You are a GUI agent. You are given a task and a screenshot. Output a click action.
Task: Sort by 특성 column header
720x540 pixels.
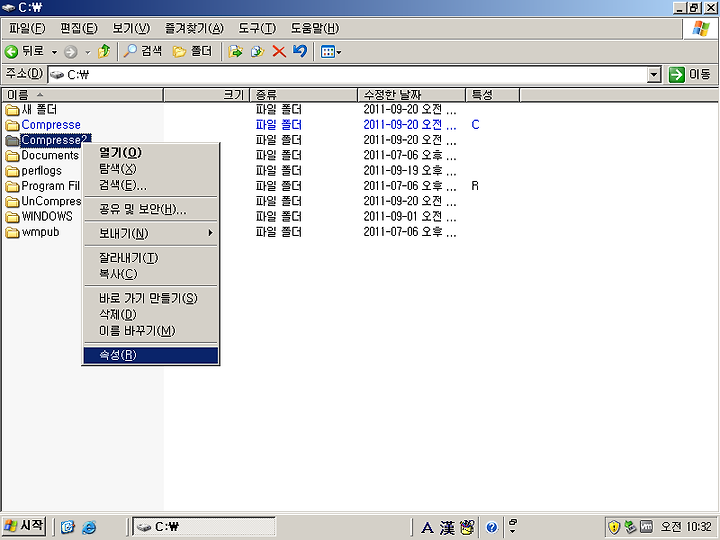(492, 95)
